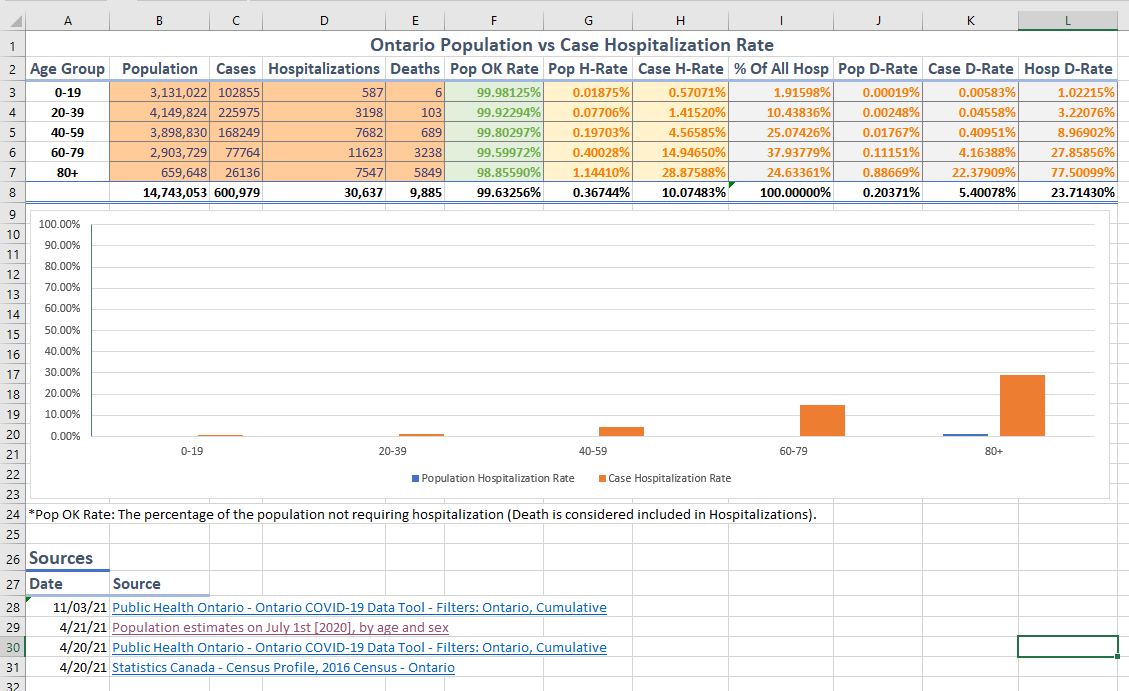Viewport: 1129px width, 691px height.
Task: Select the total population cell '14,743,053'
Action: (159, 193)
